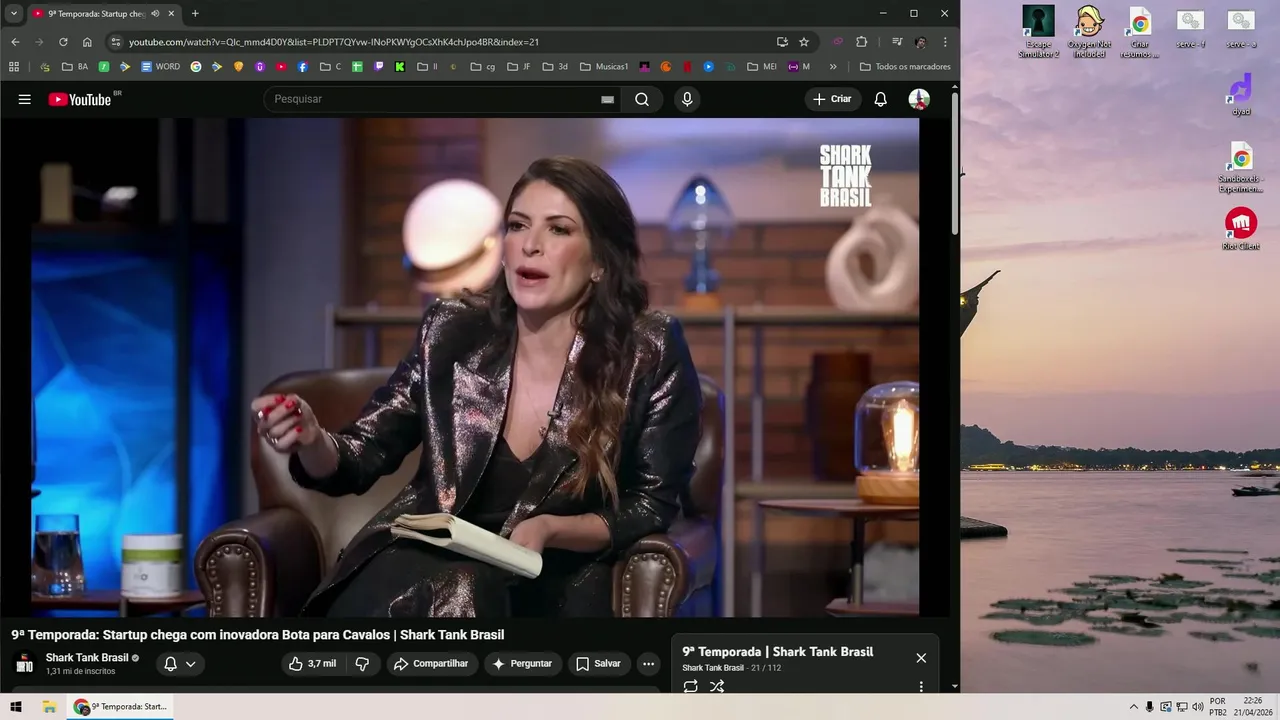Bookmark this page with the star
This screenshot has width=1280, height=720.
click(804, 42)
